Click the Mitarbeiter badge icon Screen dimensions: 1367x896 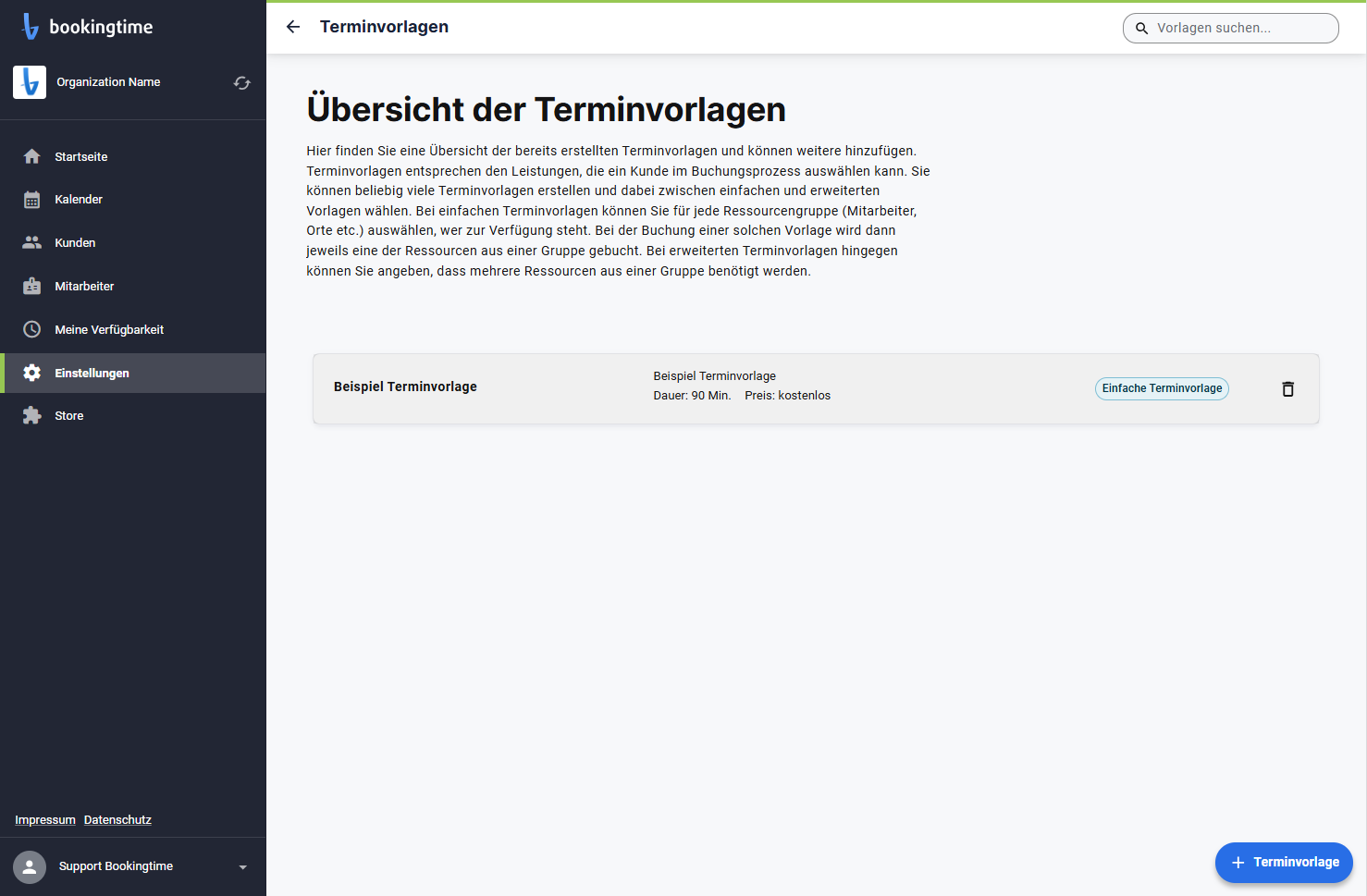pos(32,286)
